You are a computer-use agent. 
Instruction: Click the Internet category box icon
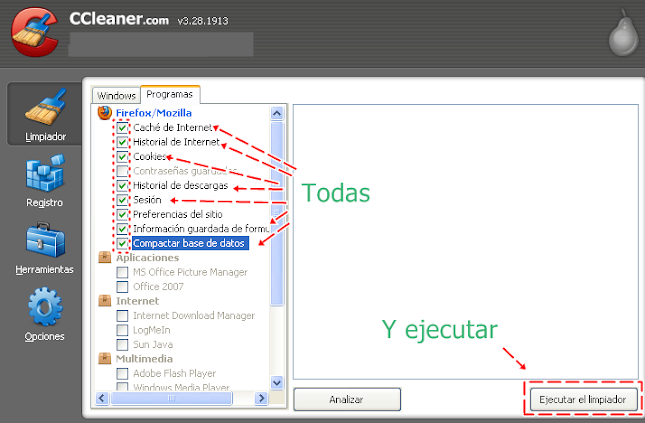point(104,301)
